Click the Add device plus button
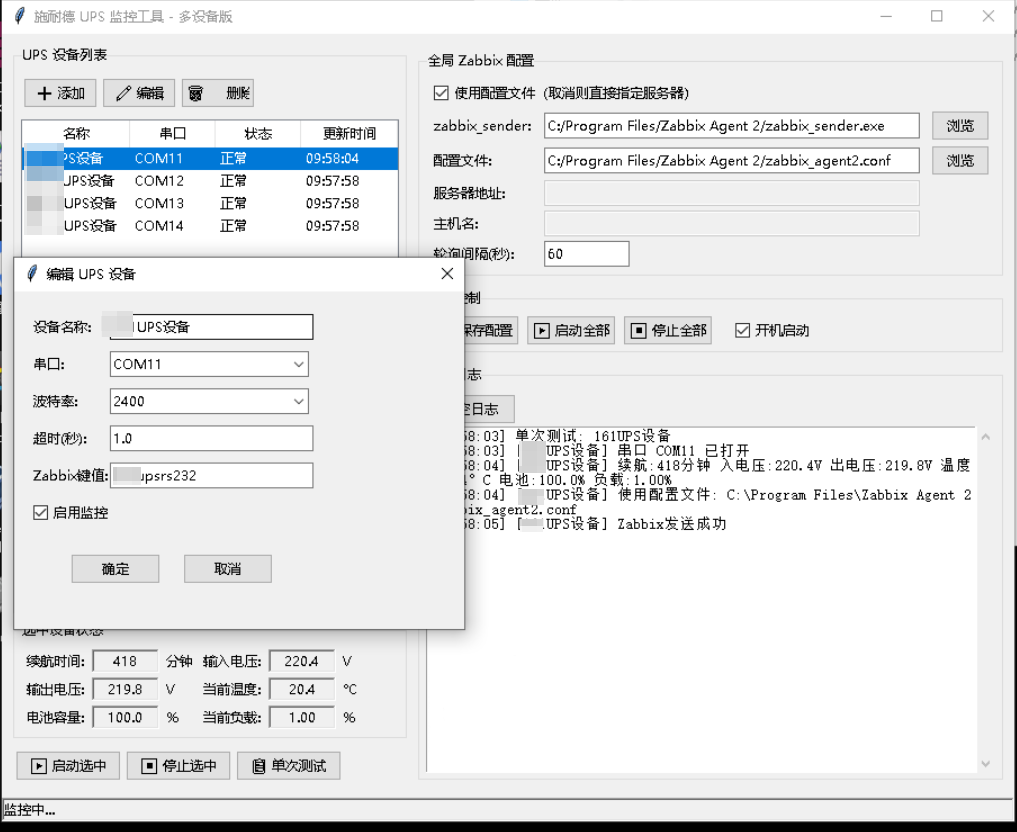 pos(60,93)
